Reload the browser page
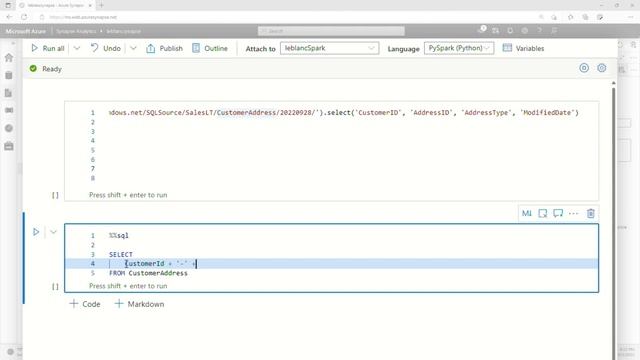 click(24, 17)
